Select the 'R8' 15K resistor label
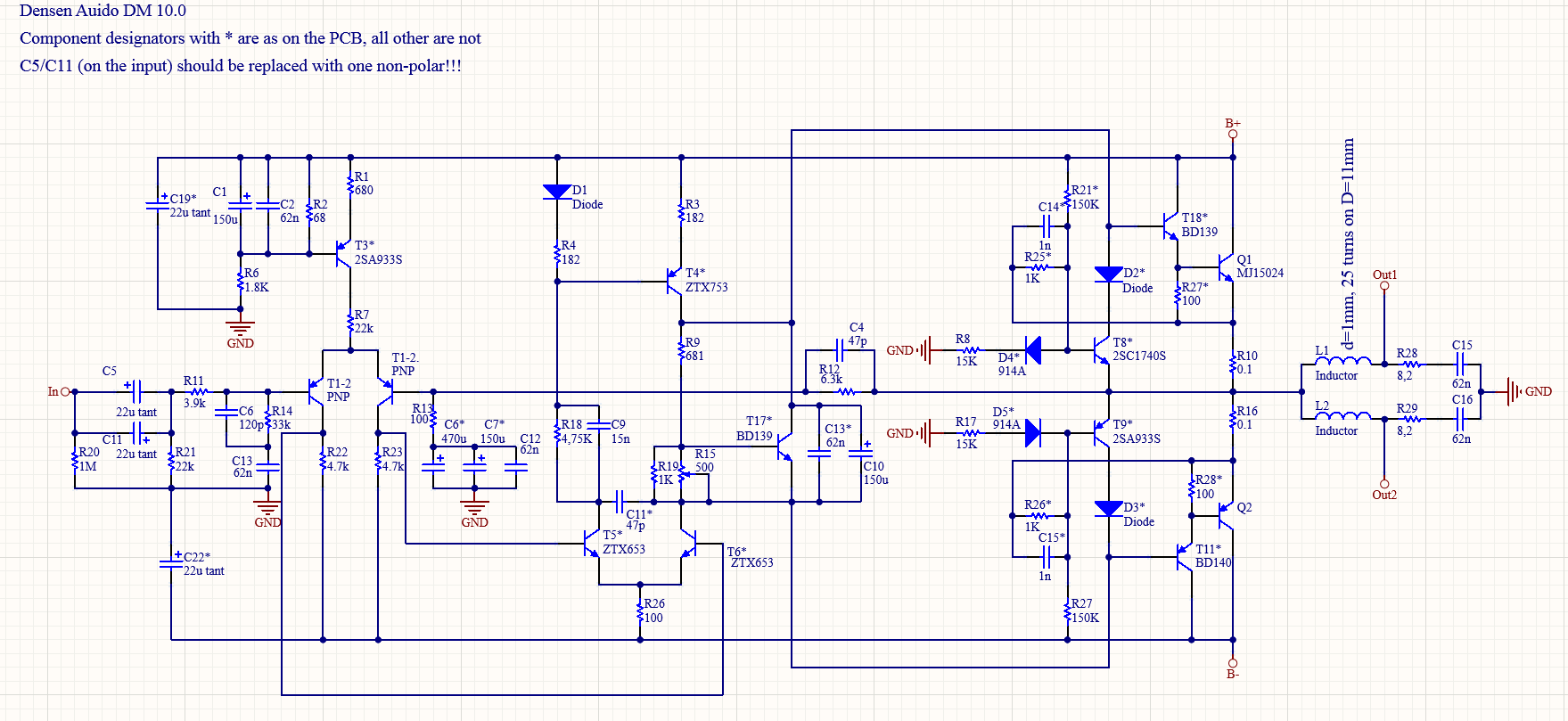This screenshot has height=721, width=1568. [963, 339]
